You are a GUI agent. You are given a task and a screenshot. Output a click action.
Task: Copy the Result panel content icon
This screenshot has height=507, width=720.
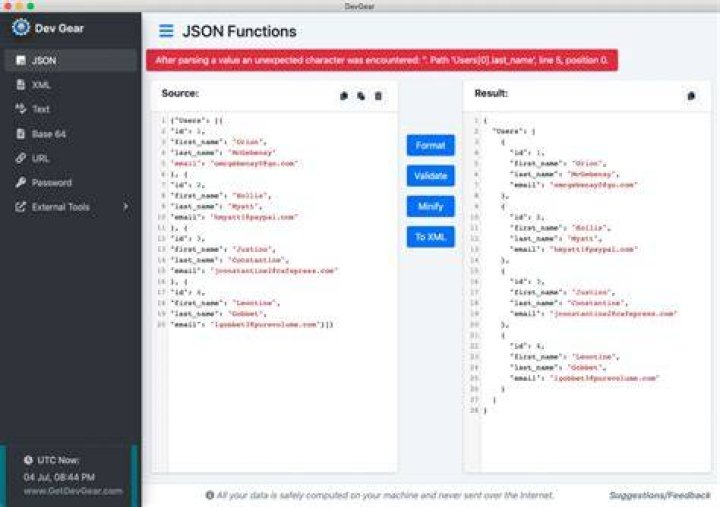(691, 96)
